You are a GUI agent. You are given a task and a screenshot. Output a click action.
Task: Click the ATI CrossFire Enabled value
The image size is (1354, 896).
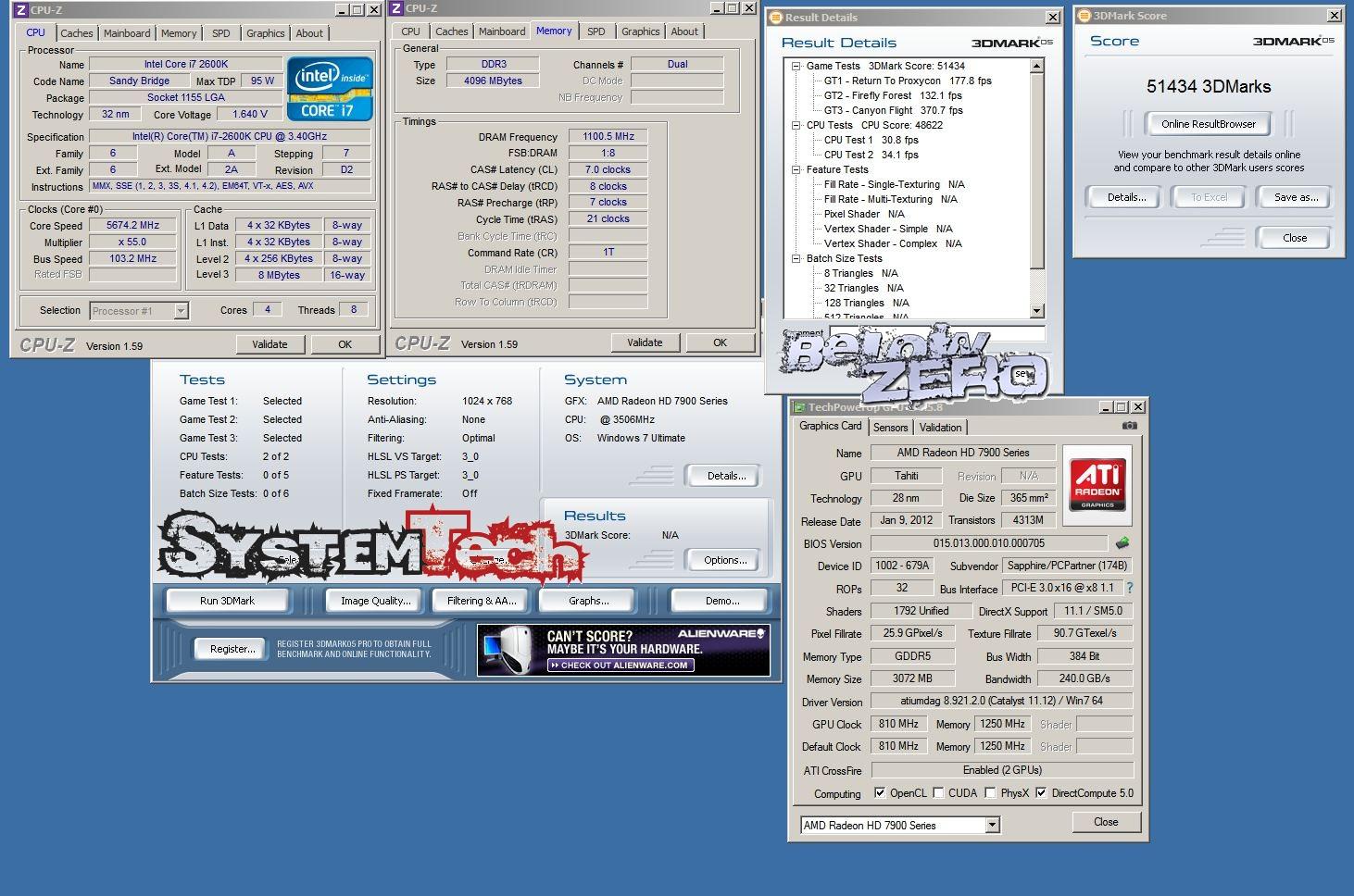tap(1002, 770)
